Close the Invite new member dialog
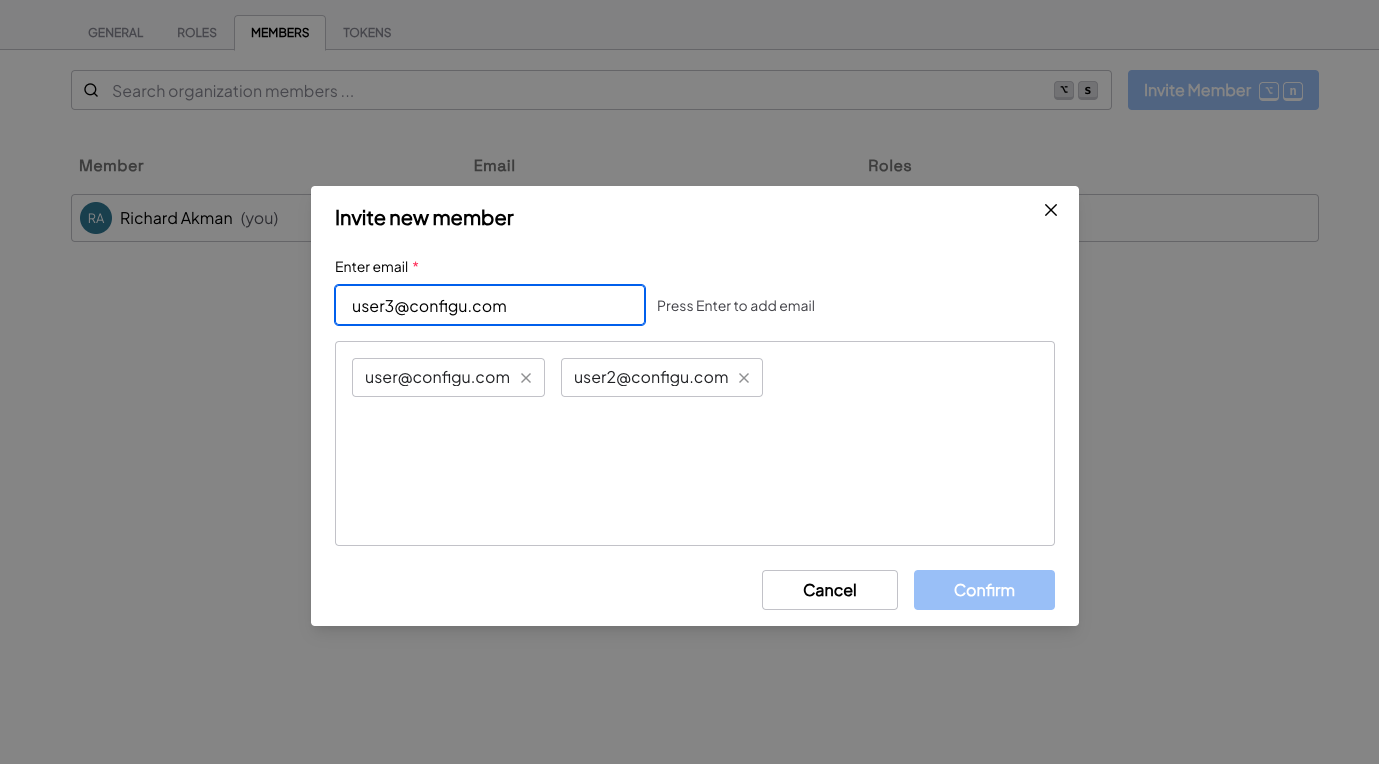 [x=1050, y=210]
